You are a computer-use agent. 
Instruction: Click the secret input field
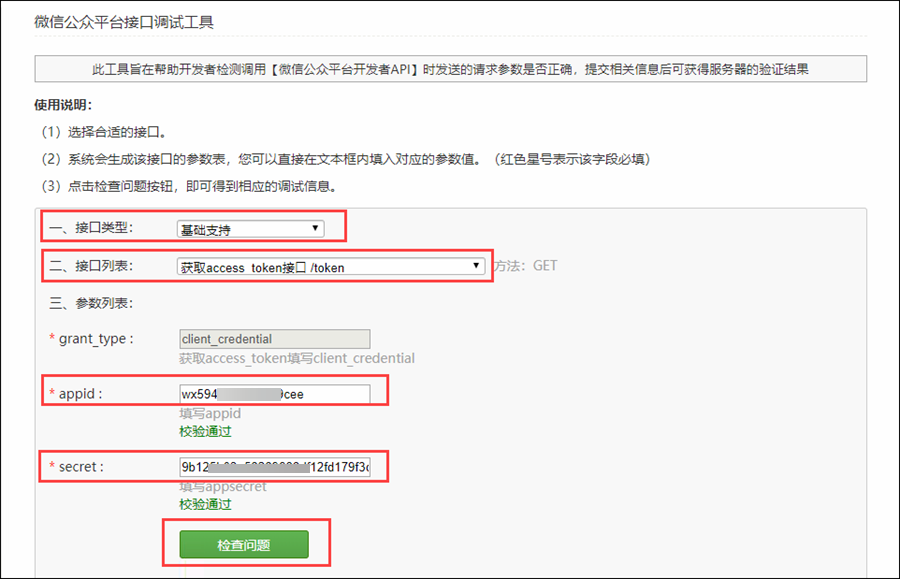point(274,467)
